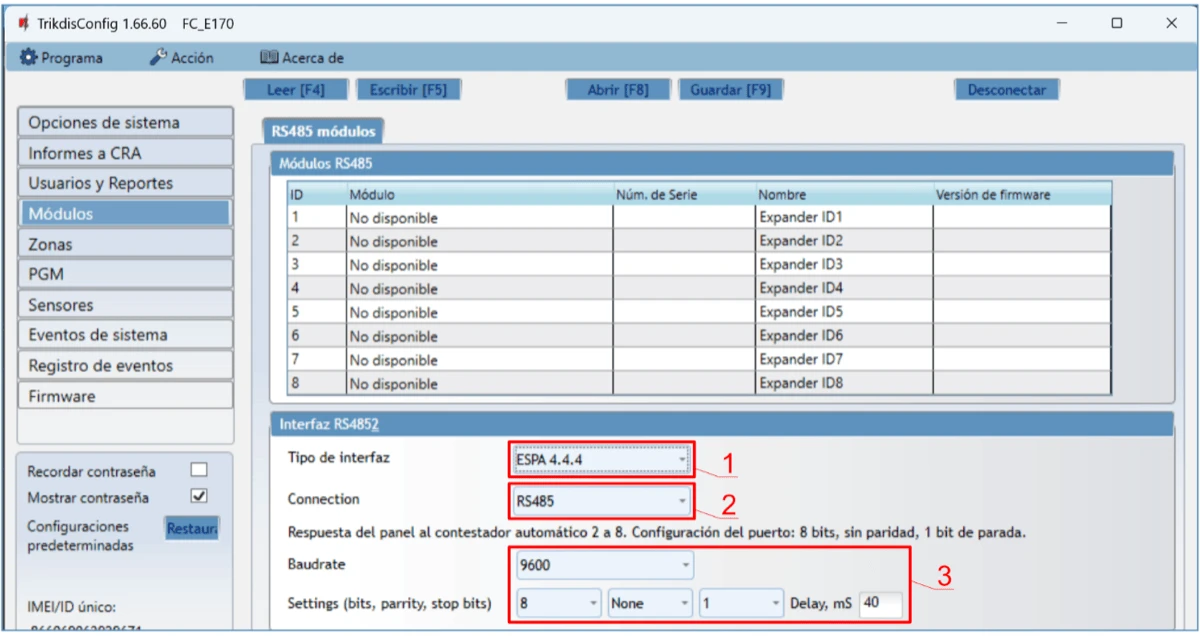Expand the Tipo de interfaz dropdown

[x=601, y=459]
